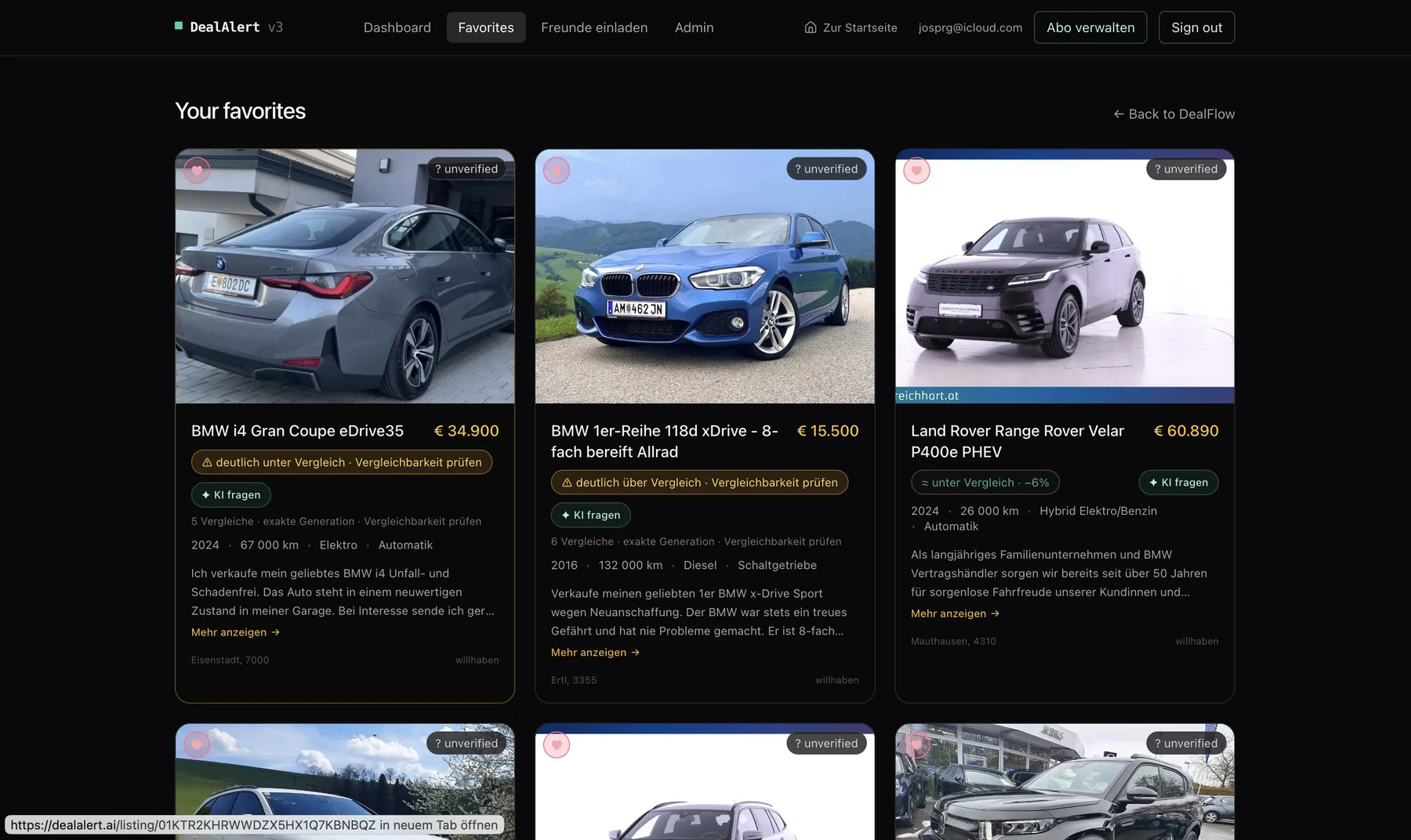The height and width of the screenshot is (840, 1411).
Task: Open the BMW i4 Gran Coupe photo
Action: (345, 277)
